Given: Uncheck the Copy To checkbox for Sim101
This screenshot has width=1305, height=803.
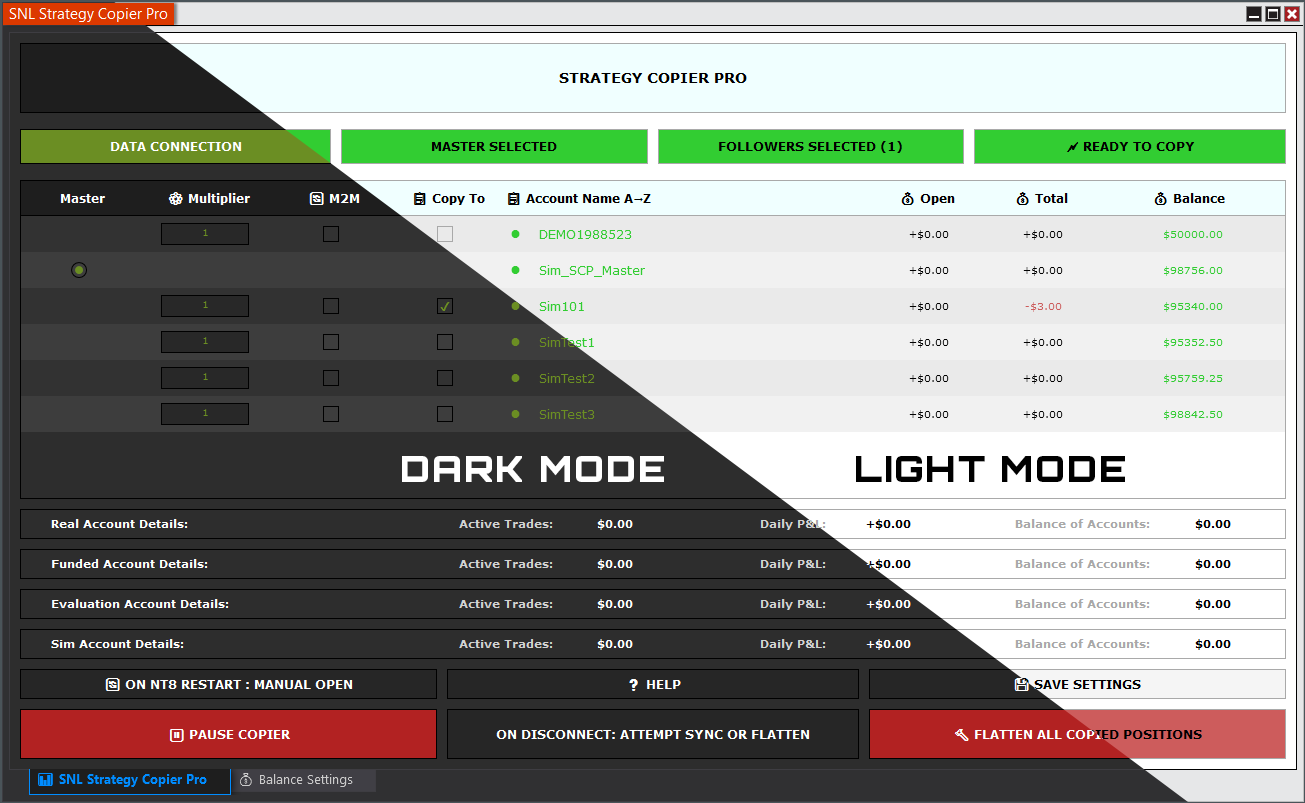Looking at the screenshot, I should pos(444,306).
